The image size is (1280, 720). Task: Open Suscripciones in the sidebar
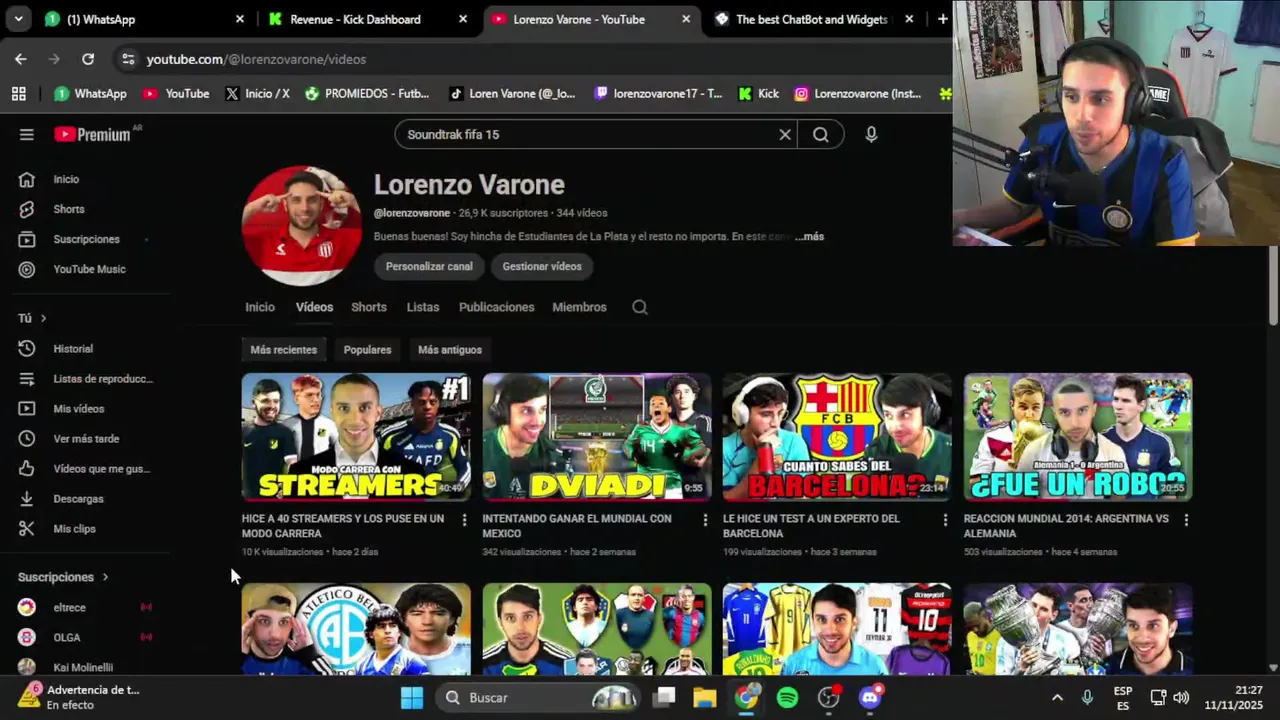[88, 239]
